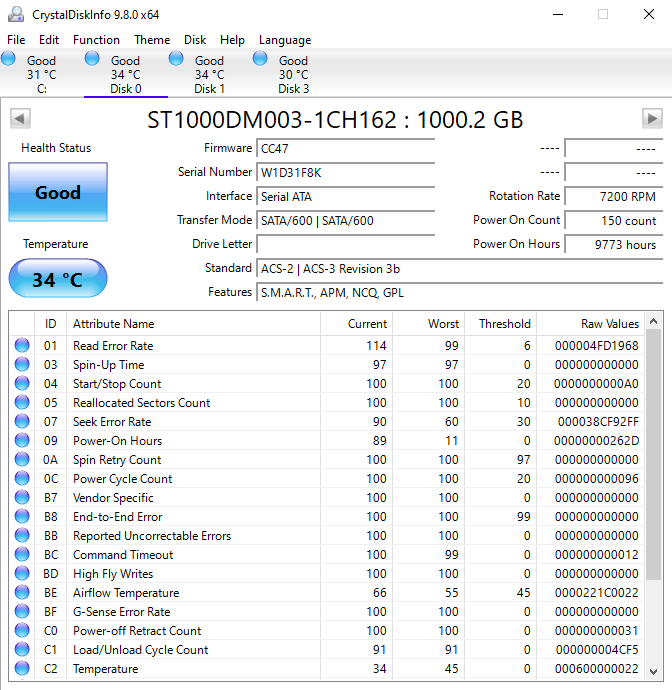Click status orb for Power-On Hours row
Screen dimensions: 672x690
pyautogui.click(x=22, y=440)
